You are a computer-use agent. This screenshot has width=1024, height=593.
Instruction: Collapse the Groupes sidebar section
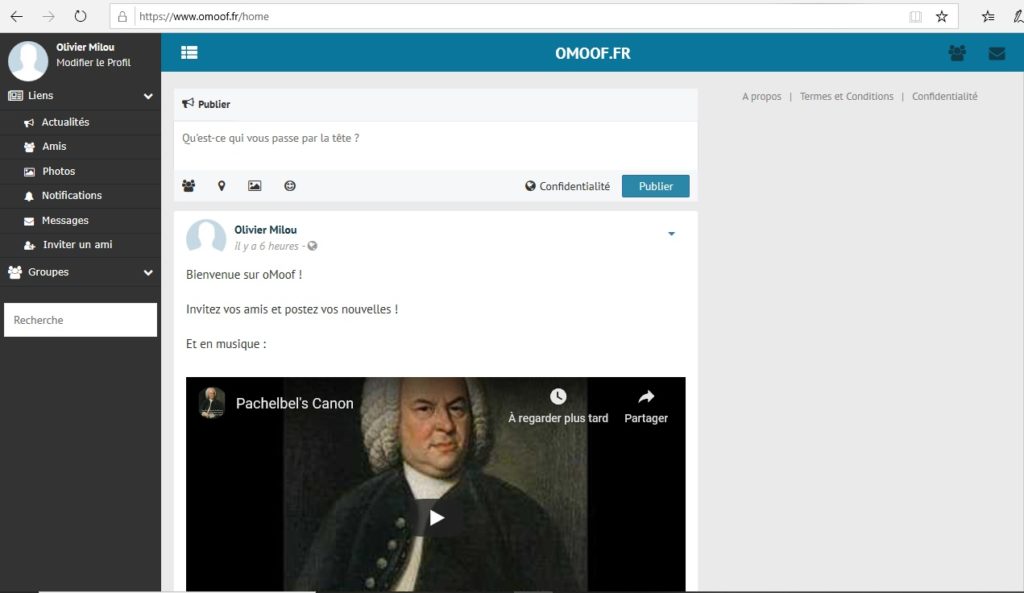tap(148, 272)
